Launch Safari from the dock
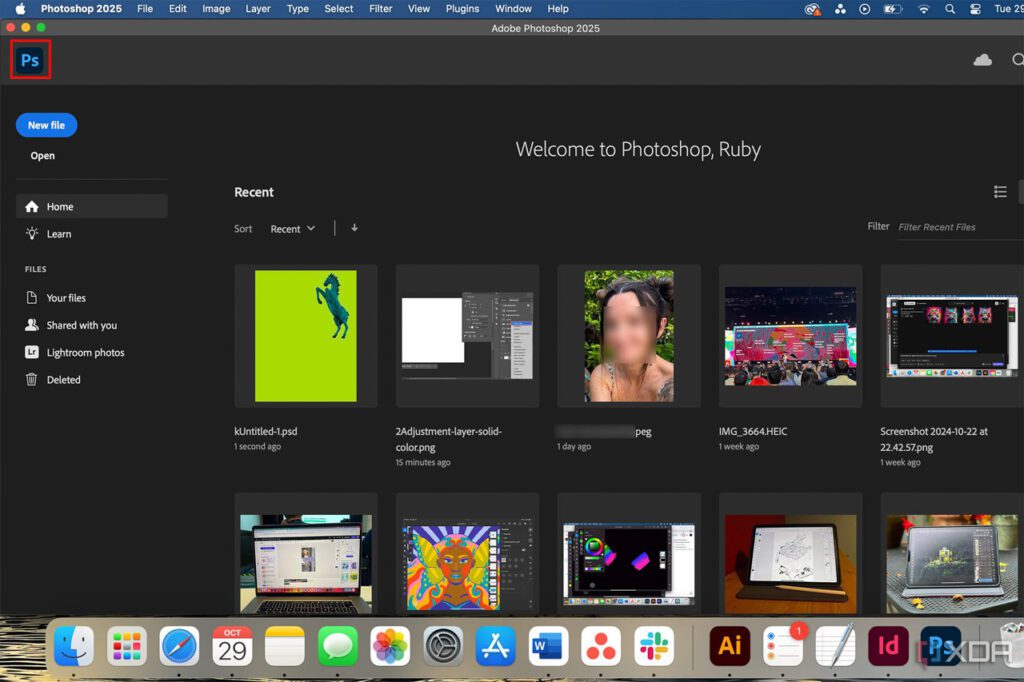1024x682 pixels. (180, 646)
